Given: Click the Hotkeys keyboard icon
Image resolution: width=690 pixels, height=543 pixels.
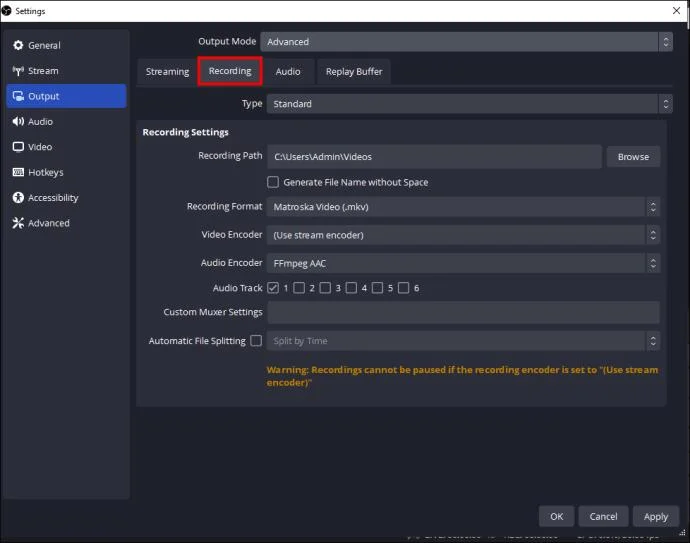Looking at the screenshot, I should tap(18, 172).
